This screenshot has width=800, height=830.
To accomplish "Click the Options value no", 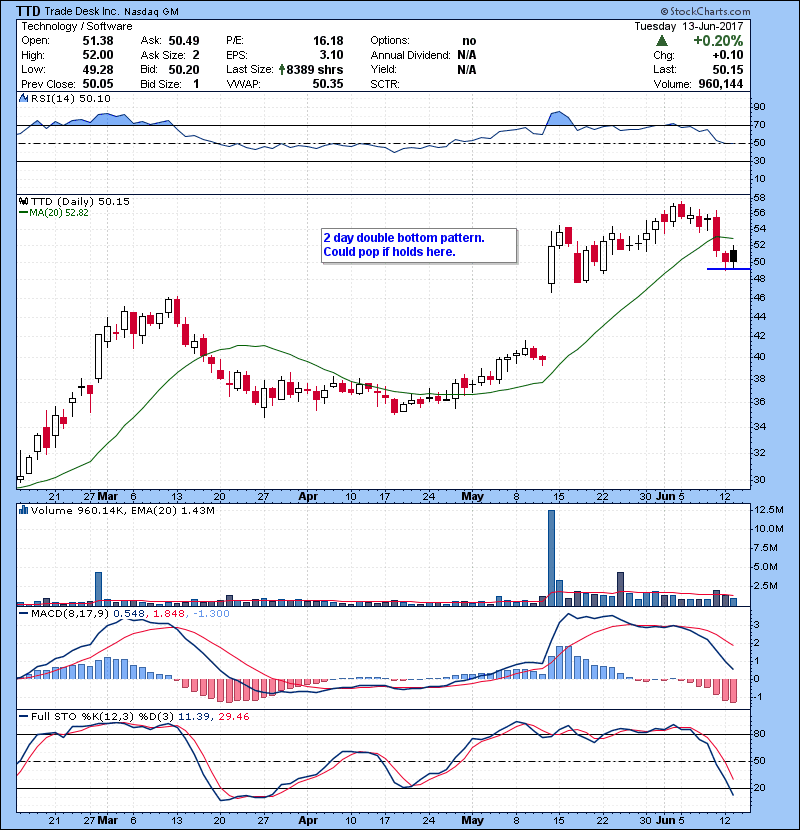I will tap(469, 41).
